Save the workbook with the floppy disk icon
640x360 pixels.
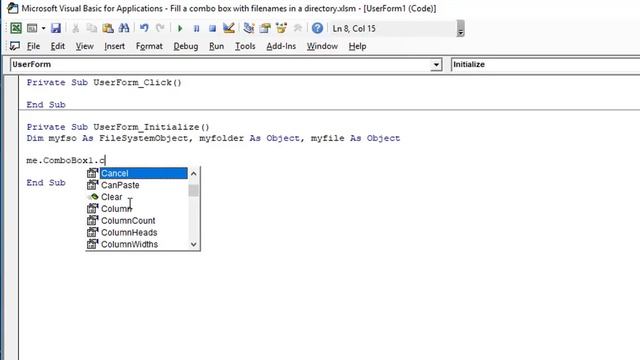tap(56, 28)
